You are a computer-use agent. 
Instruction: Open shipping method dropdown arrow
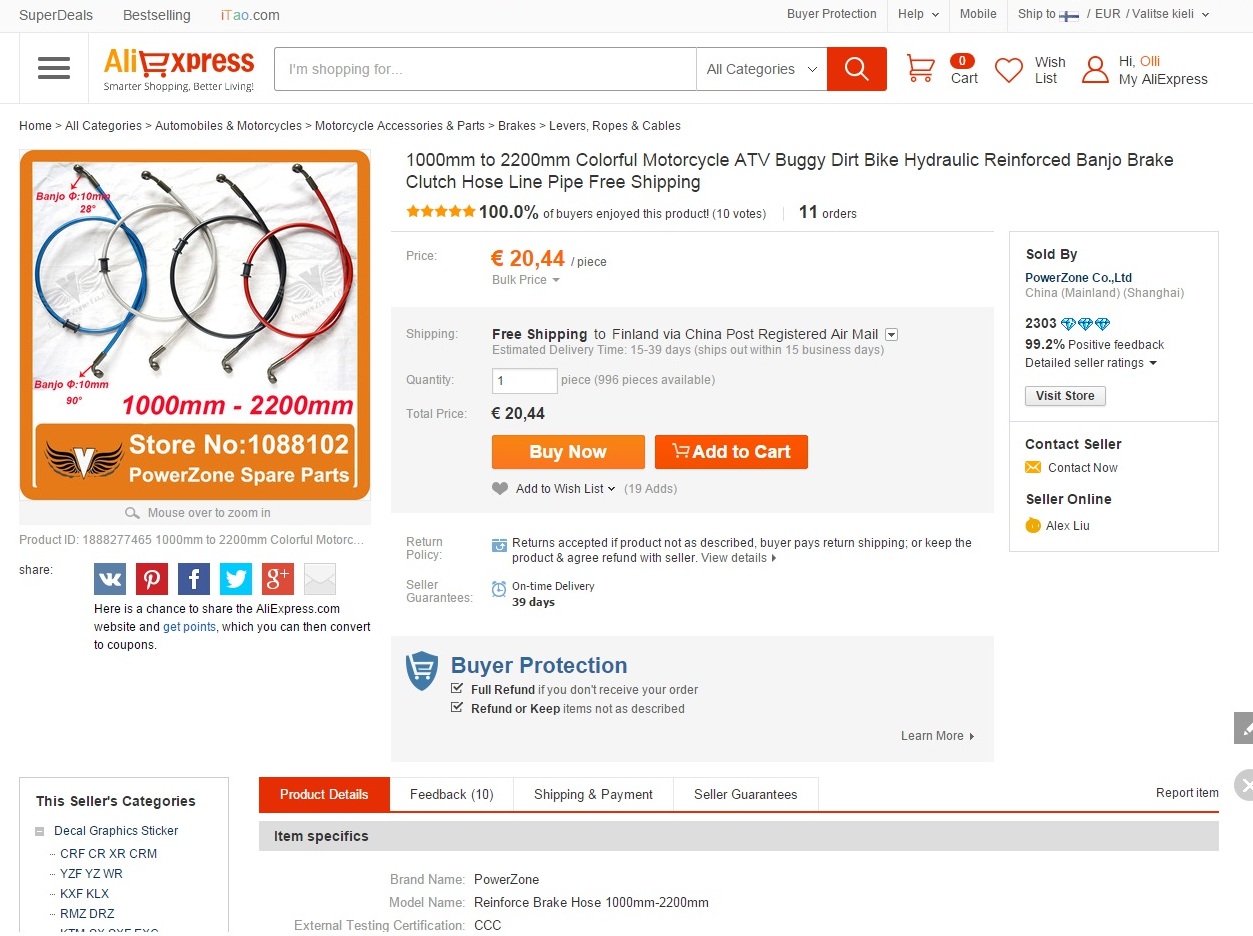[892, 335]
